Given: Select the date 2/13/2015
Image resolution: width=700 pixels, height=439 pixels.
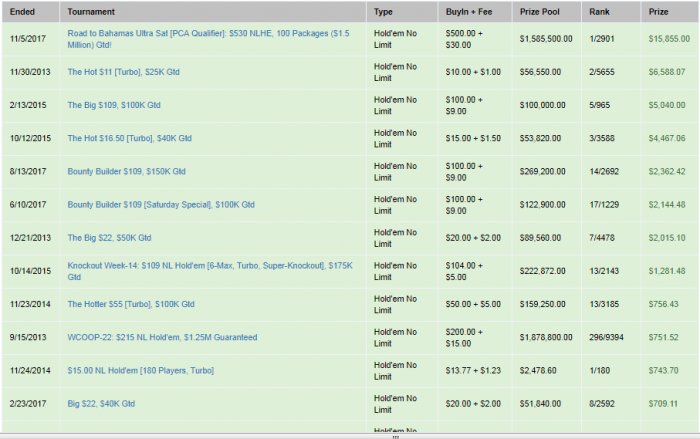Looking at the screenshot, I should (x=28, y=105).
